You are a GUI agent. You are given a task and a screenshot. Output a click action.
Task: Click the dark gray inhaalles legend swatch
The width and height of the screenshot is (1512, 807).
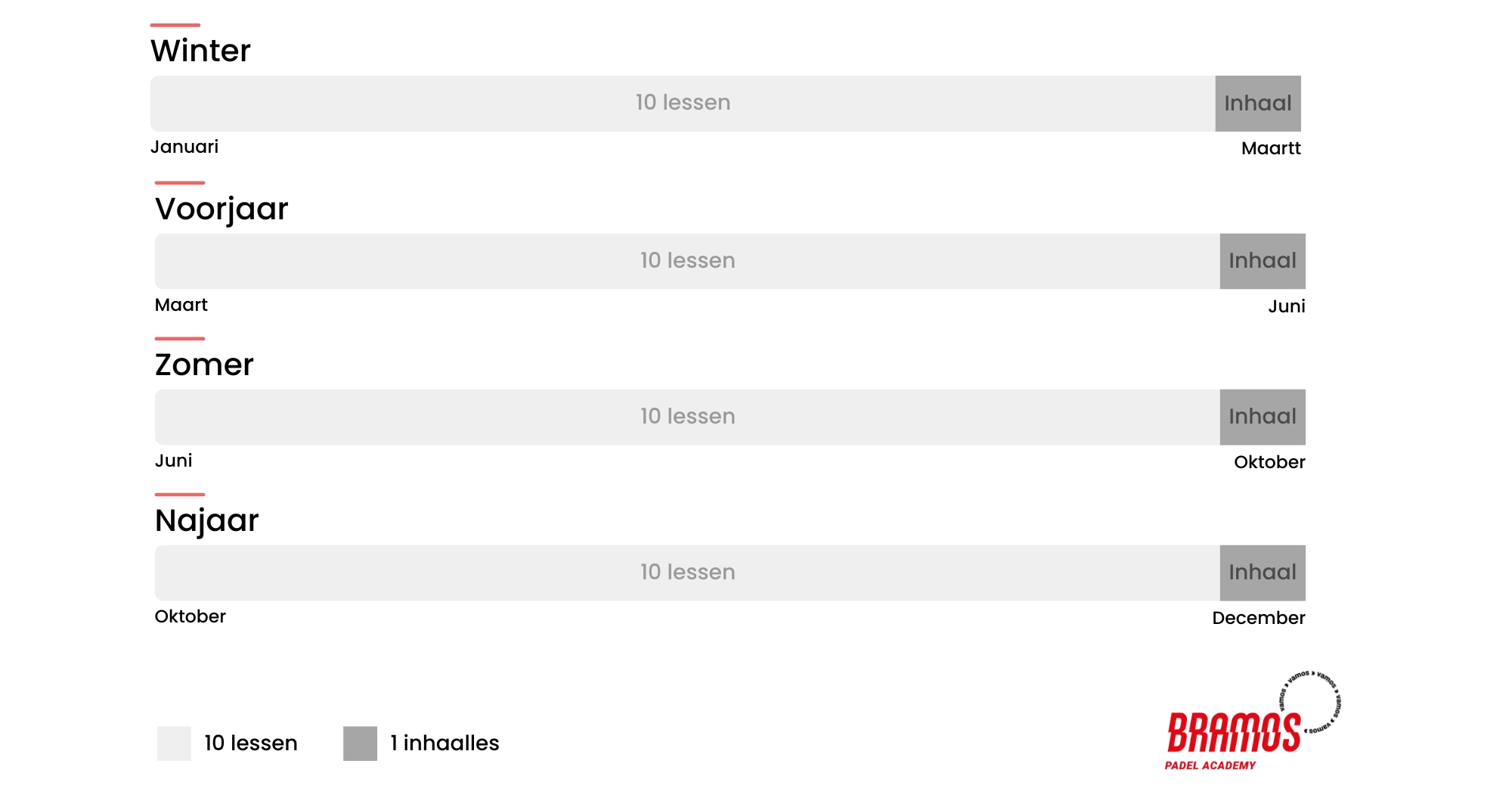point(360,743)
